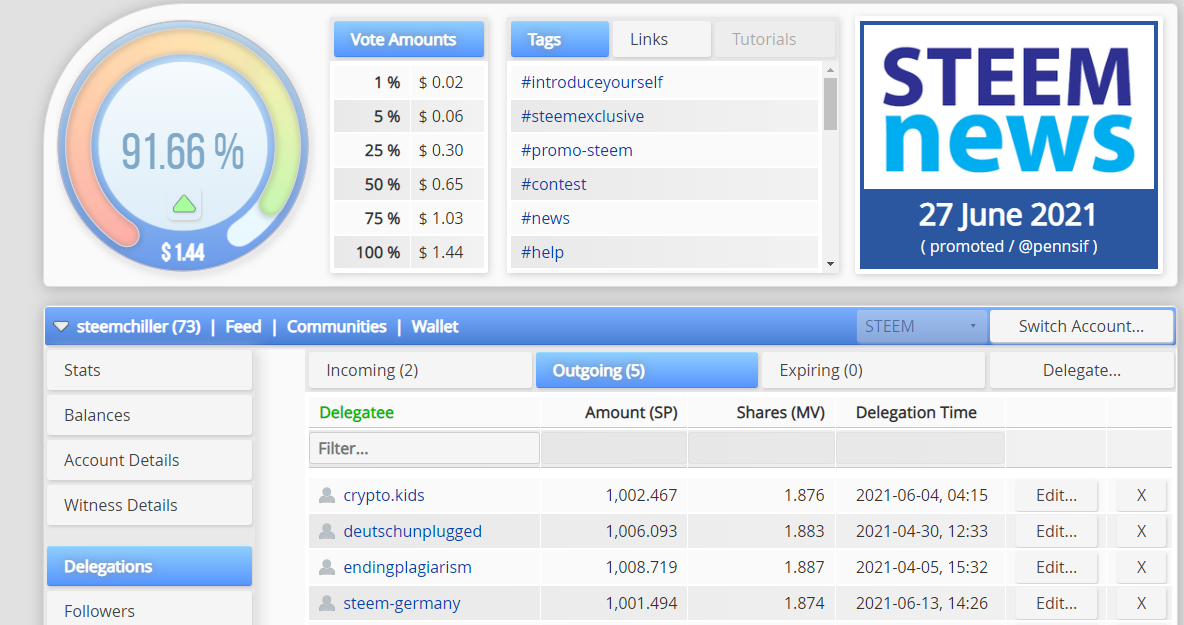Click Switch Account... button
This screenshot has width=1184, height=625.
coord(1081,327)
